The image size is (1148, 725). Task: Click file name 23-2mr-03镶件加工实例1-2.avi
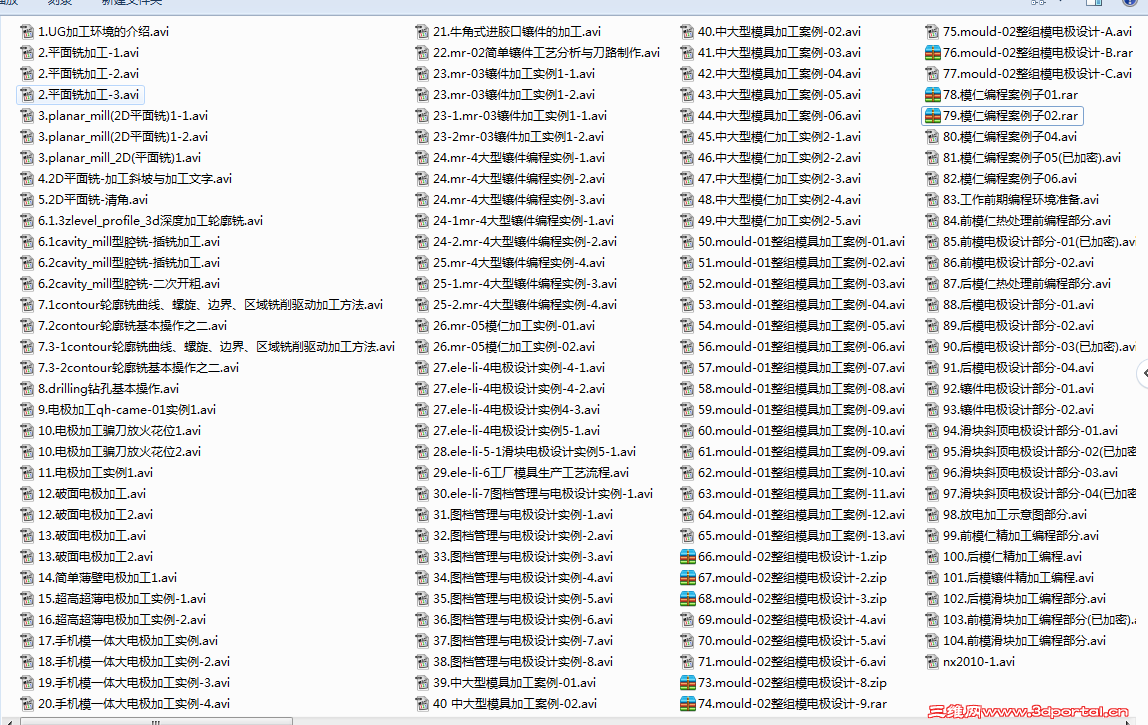(x=518, y=136)
